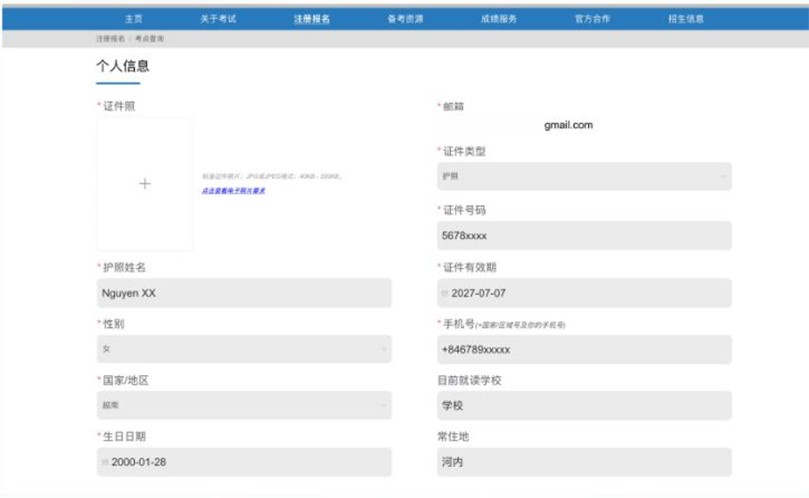Click the 手机号 phone number field
Image resolution: width=809 pixels, height=498 pixels.
click(x=584, y=349)
